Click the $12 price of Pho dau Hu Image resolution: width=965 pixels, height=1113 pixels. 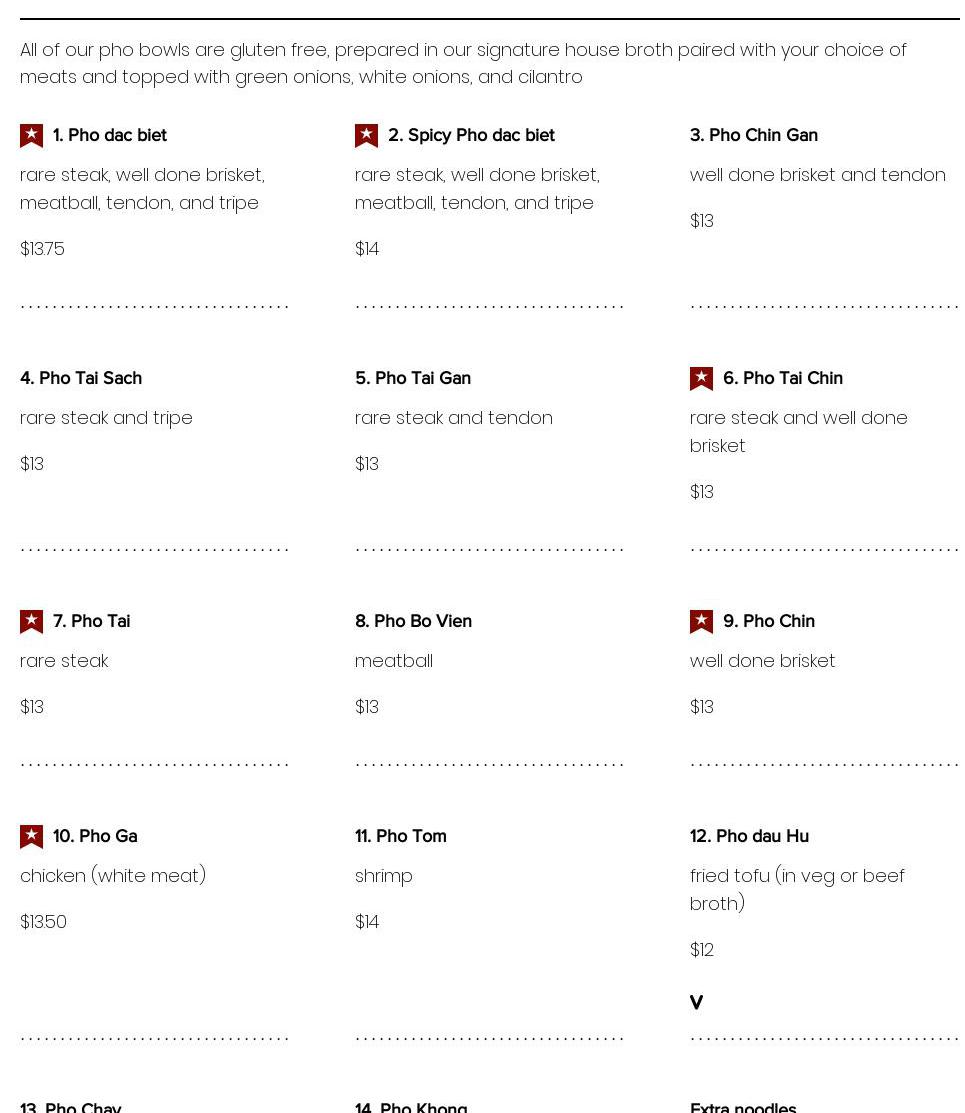tap(702, 950)
